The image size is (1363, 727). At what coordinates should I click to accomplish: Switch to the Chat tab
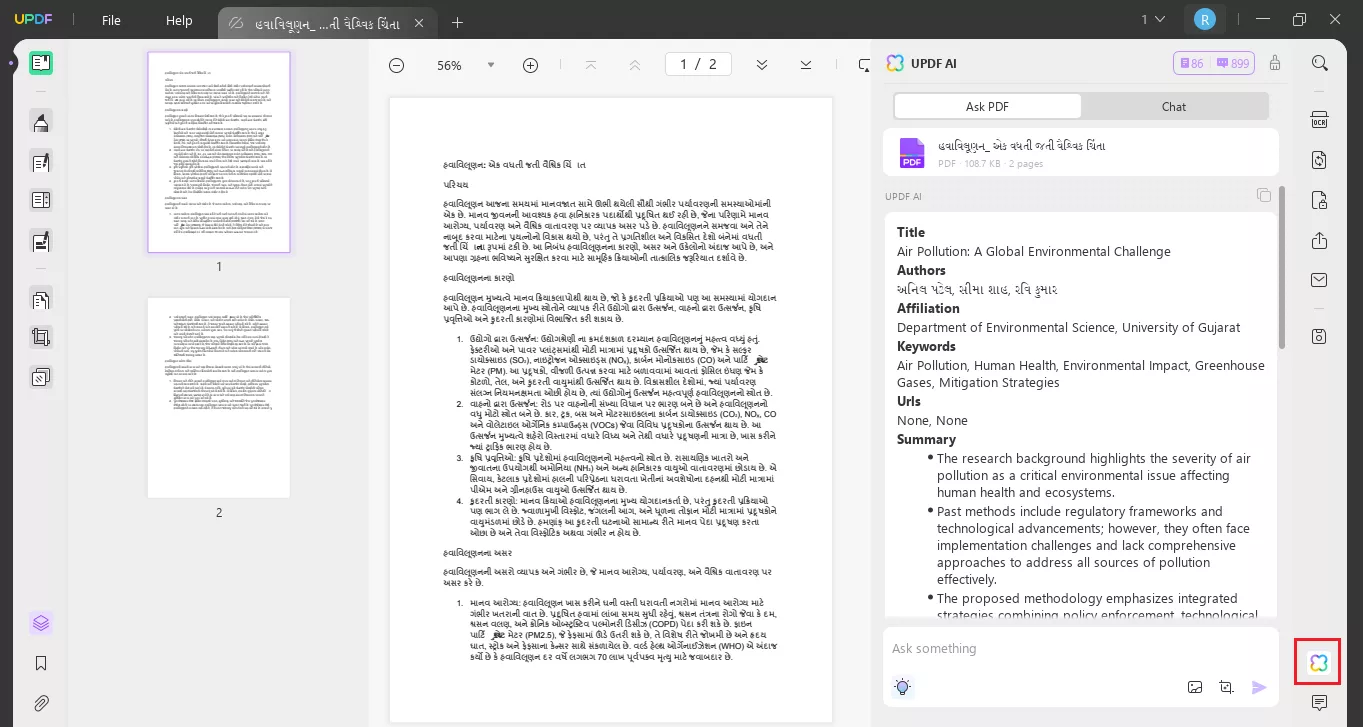(x=1174, y=106)
